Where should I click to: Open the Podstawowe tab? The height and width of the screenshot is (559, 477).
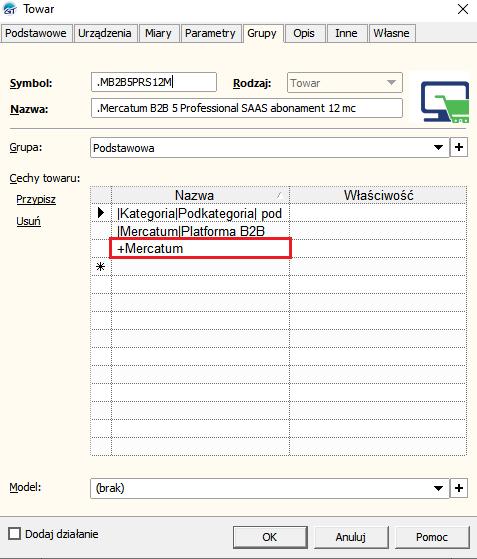(36, 33)
